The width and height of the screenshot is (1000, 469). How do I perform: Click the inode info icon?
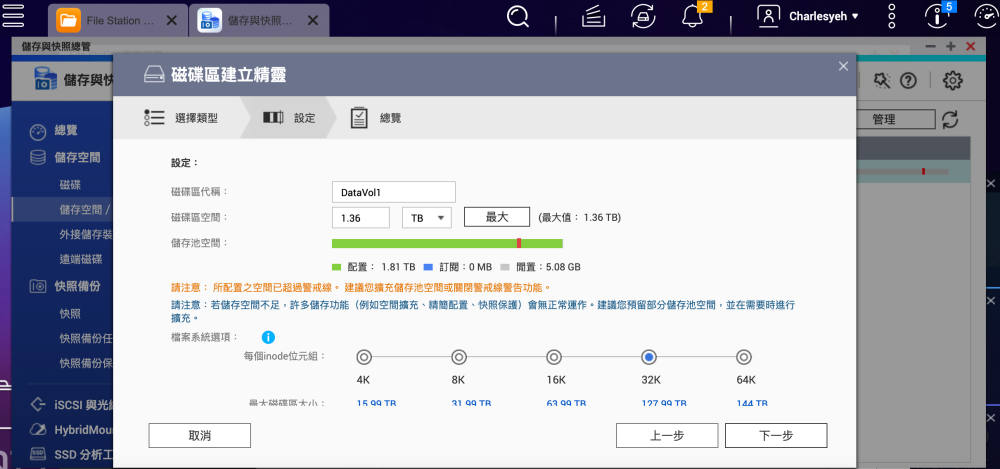tap(268, 338)
